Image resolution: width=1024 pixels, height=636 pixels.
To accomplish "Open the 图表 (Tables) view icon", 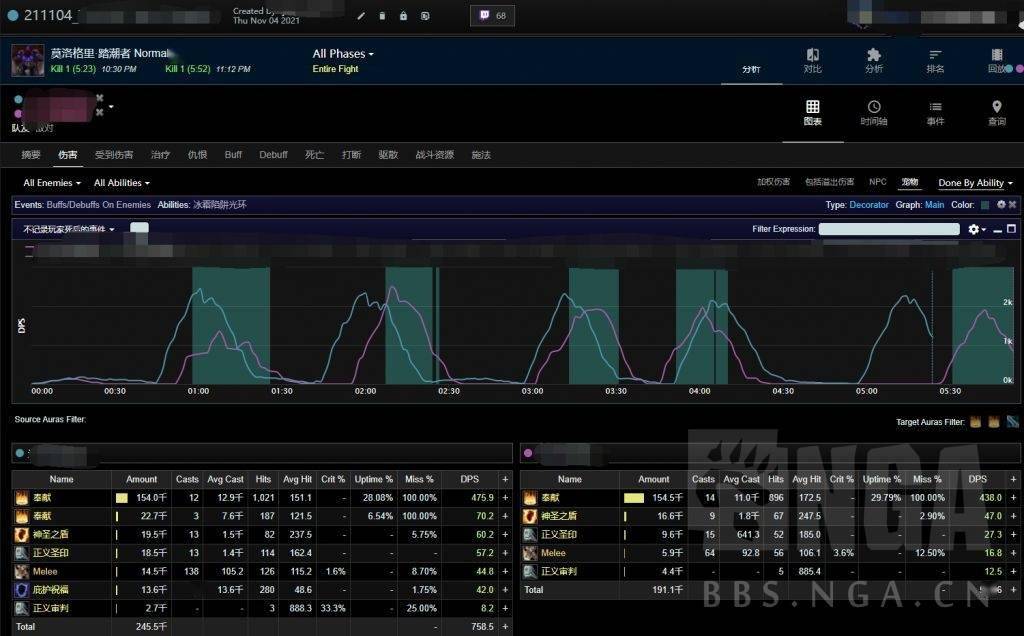I will point(812,112).
